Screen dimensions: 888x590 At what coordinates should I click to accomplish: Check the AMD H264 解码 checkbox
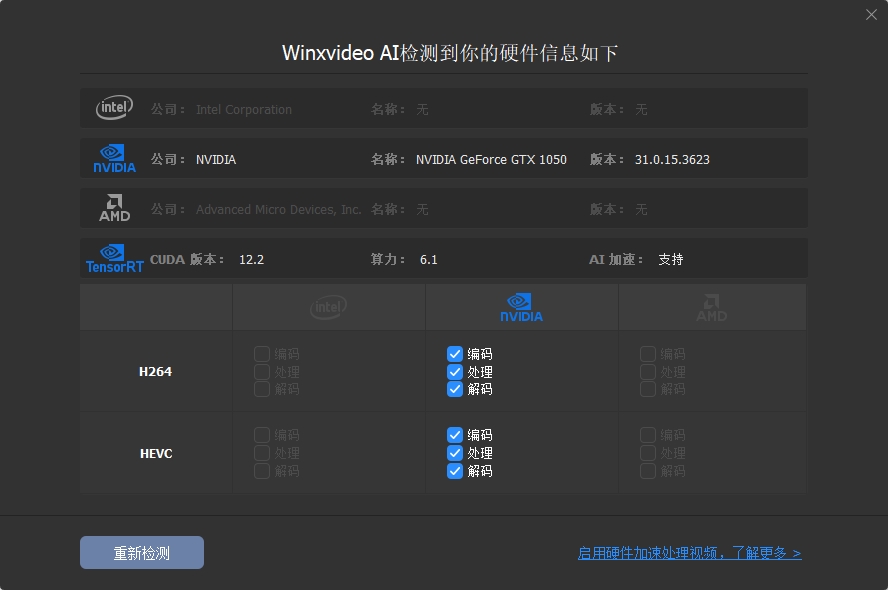click(x=648, y=389)
